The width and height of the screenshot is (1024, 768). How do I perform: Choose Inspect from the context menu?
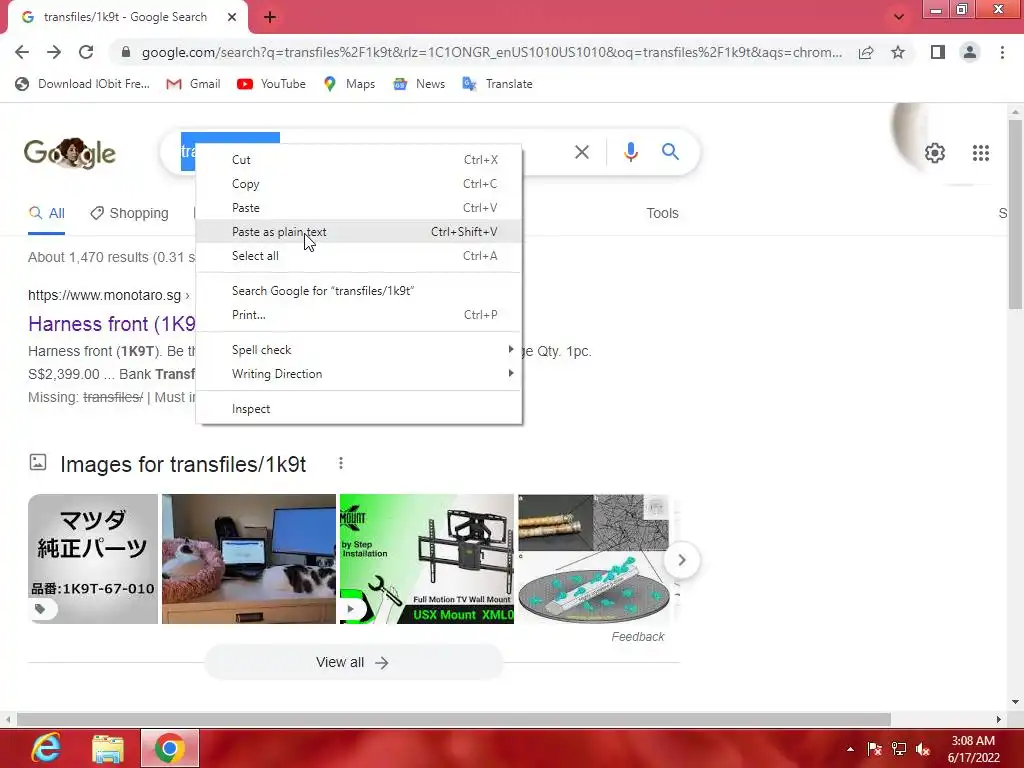[x=359, y=409]
